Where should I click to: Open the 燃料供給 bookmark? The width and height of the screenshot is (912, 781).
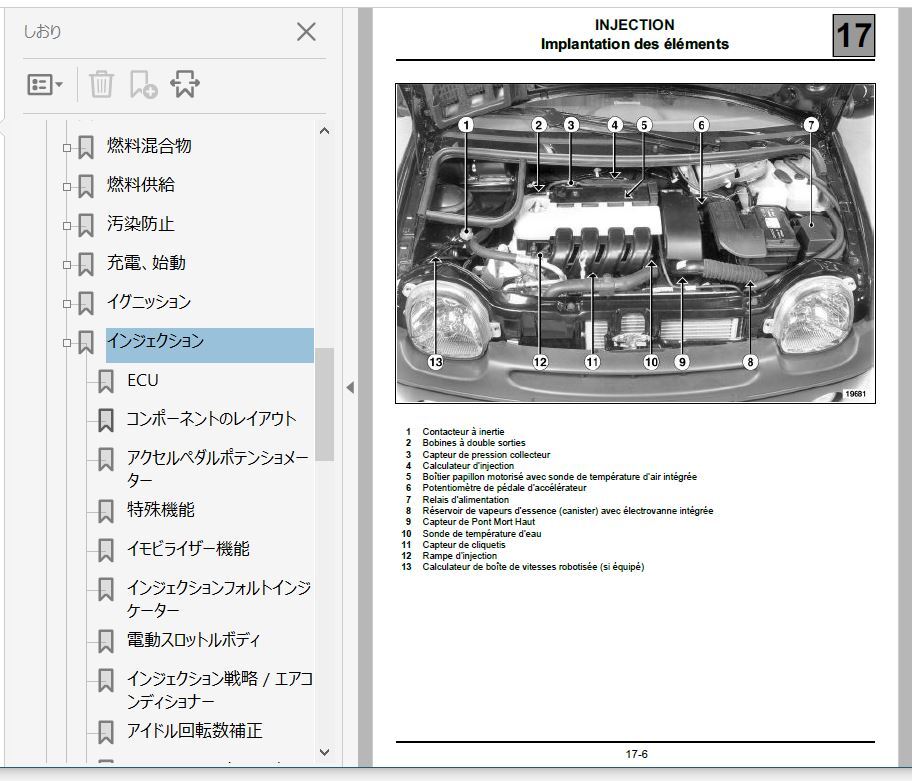click(141, 185)
